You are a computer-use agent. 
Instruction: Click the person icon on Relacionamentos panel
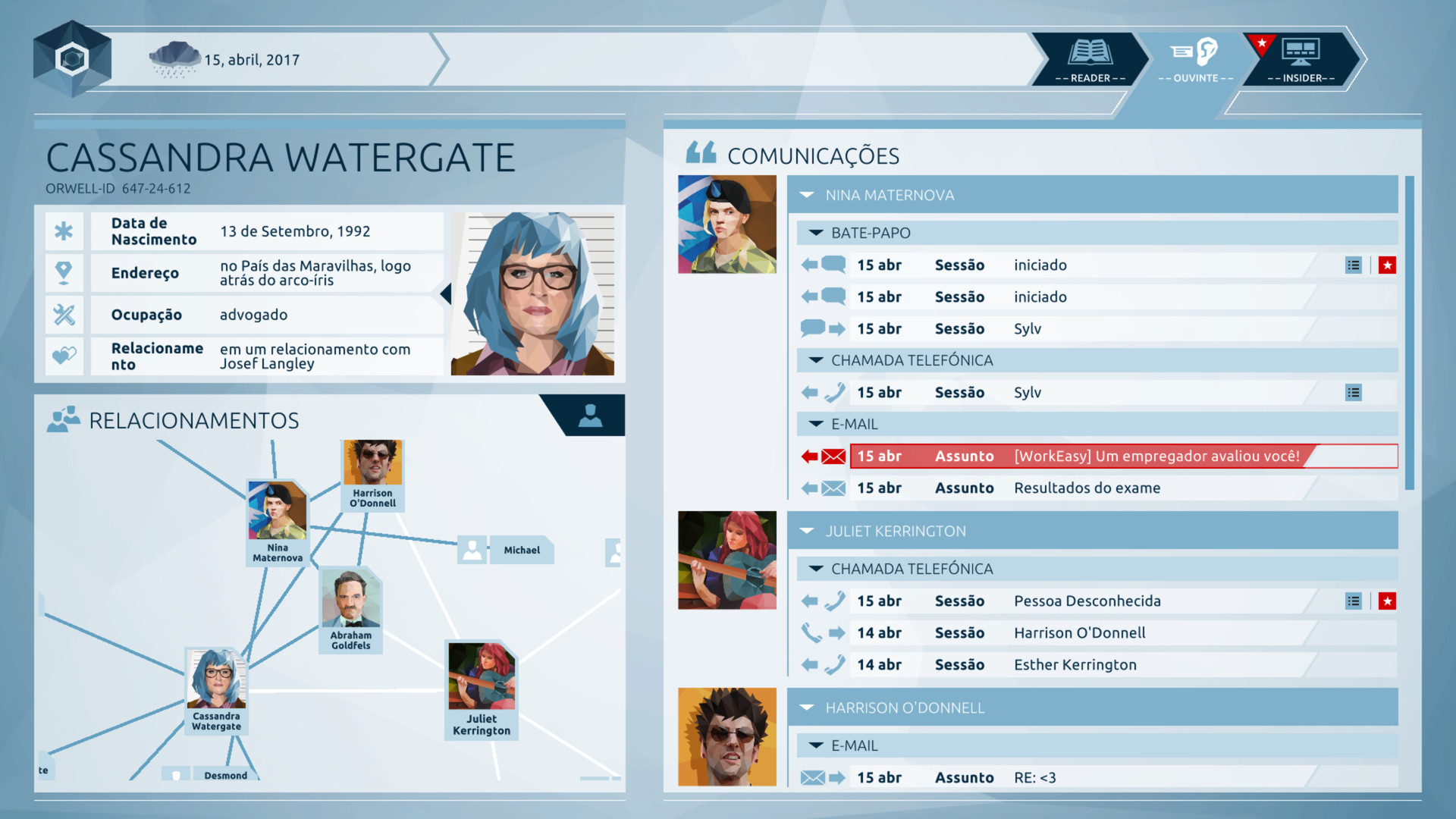[x=590, y=415]
